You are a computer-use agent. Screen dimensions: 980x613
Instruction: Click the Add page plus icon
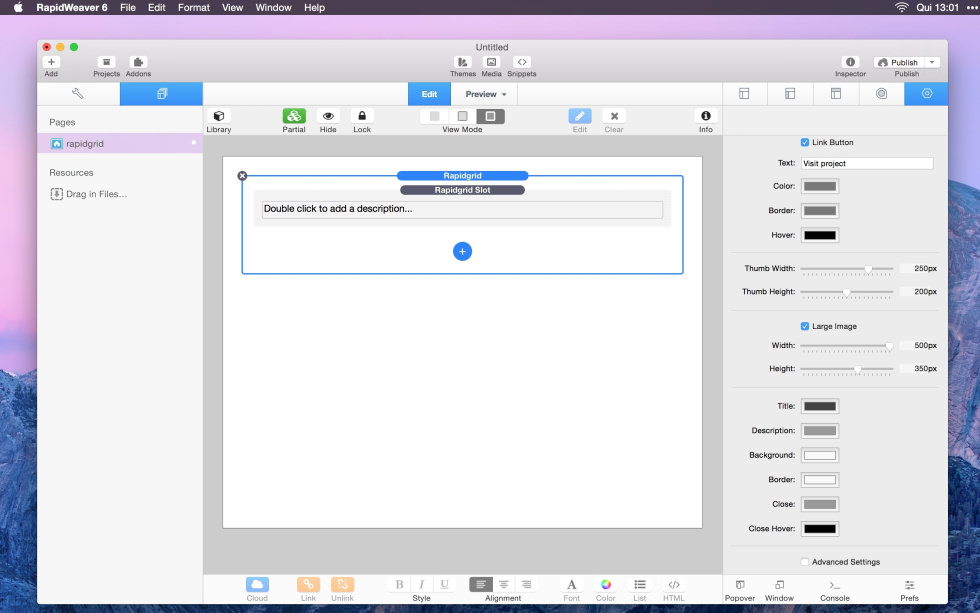(x=51, y=62)
